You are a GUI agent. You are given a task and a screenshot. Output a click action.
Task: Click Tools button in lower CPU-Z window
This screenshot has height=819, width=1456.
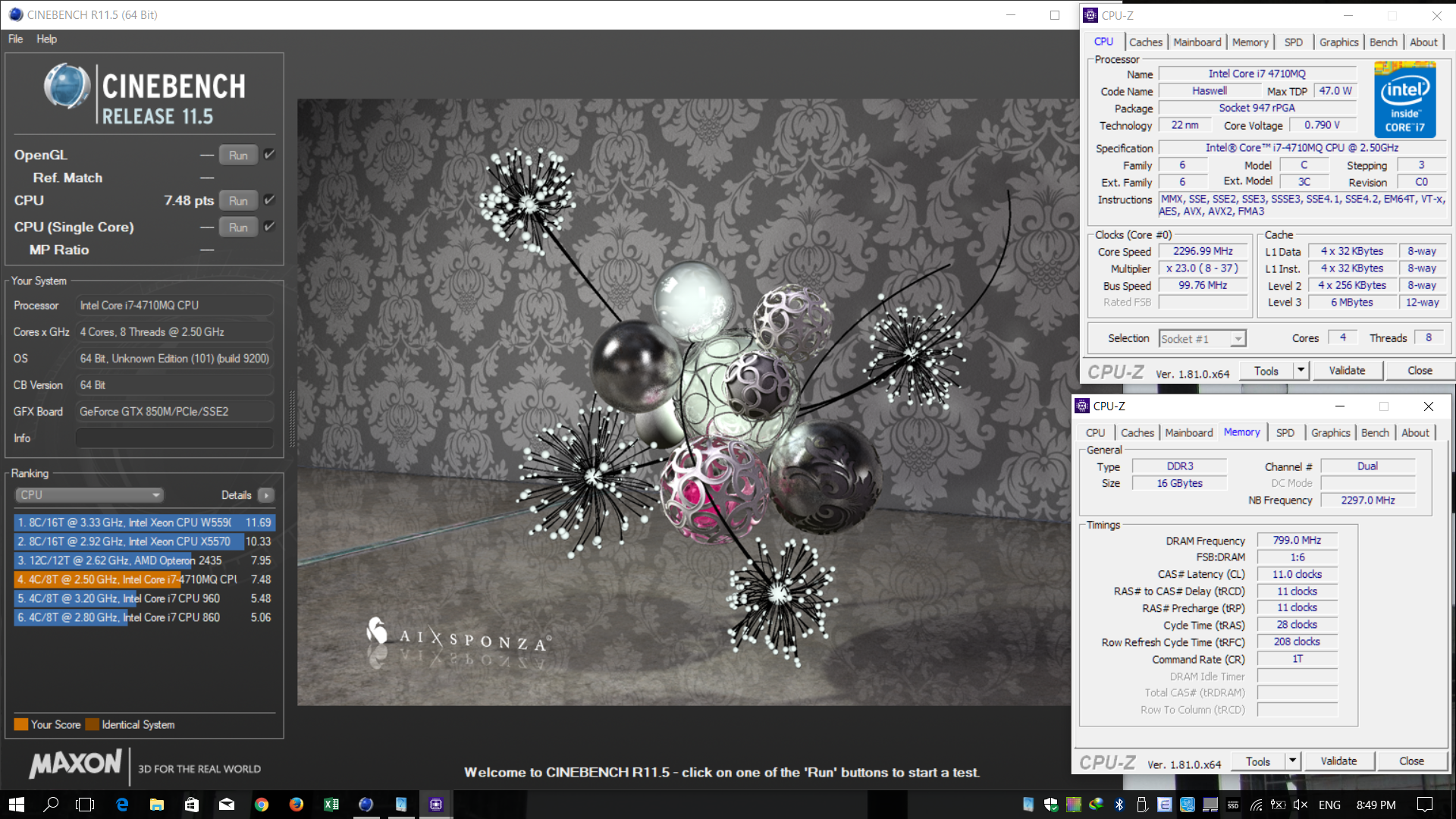tap(1258, 761)
